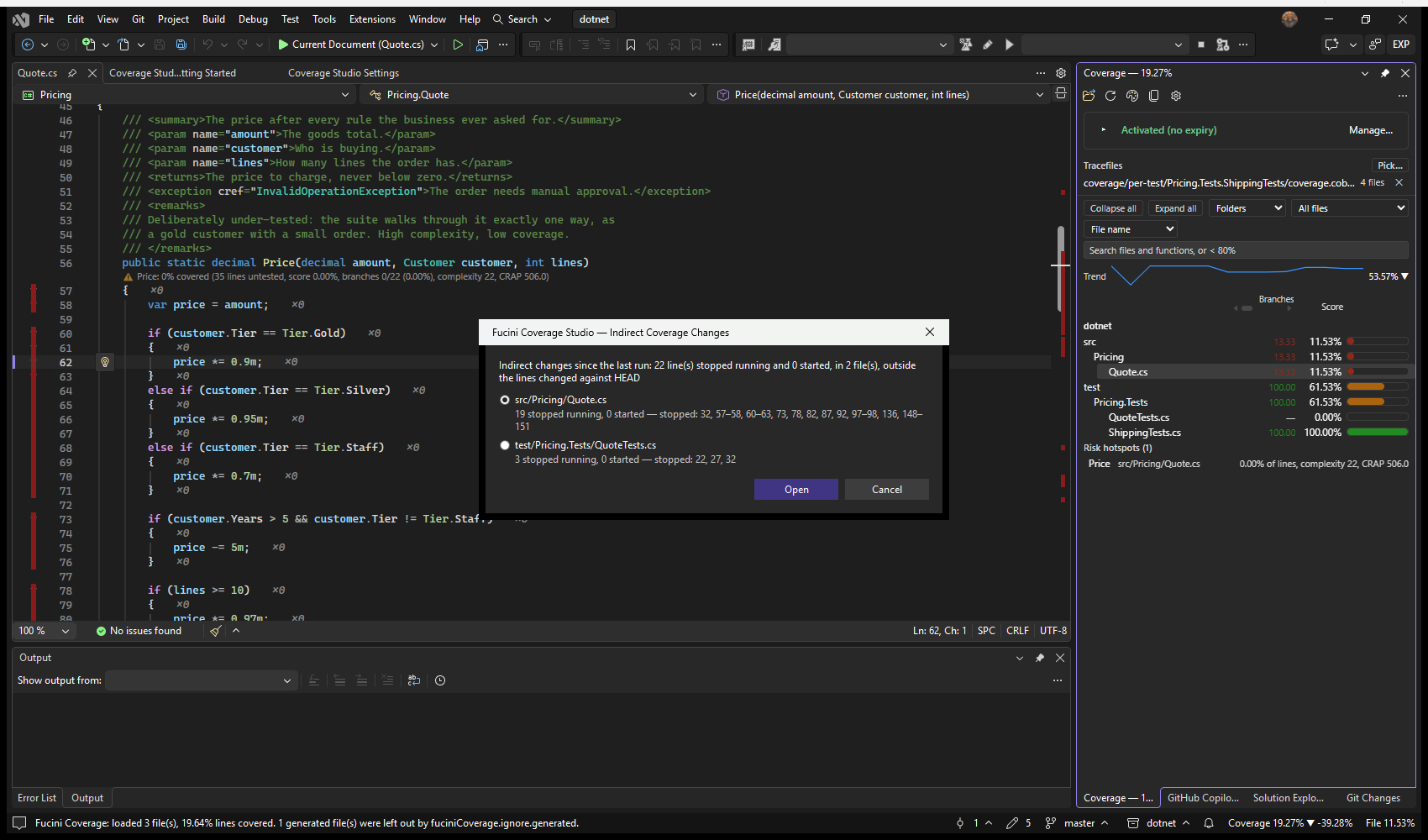Toggle bookmark icon in the toolbar
Screen dimensions: 1428x840
[x=631, y=45]
